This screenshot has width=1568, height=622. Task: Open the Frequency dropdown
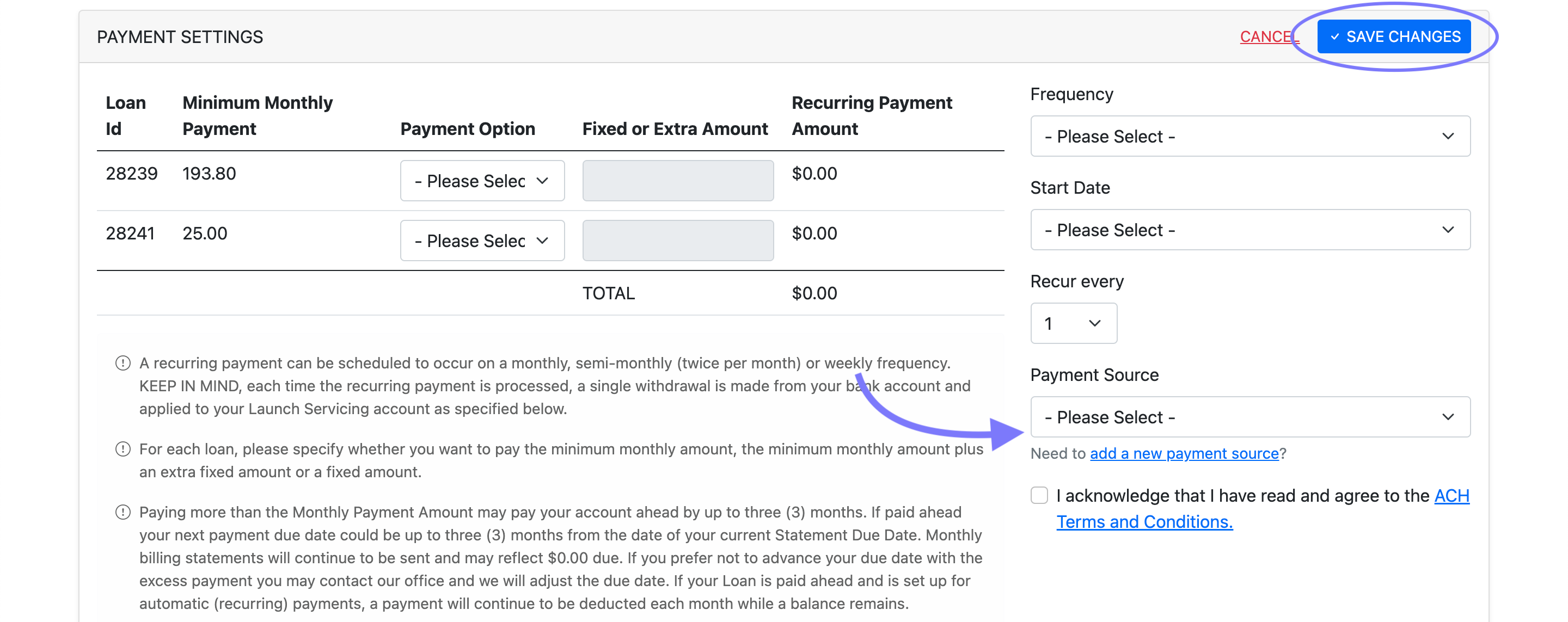point(1249,137)
